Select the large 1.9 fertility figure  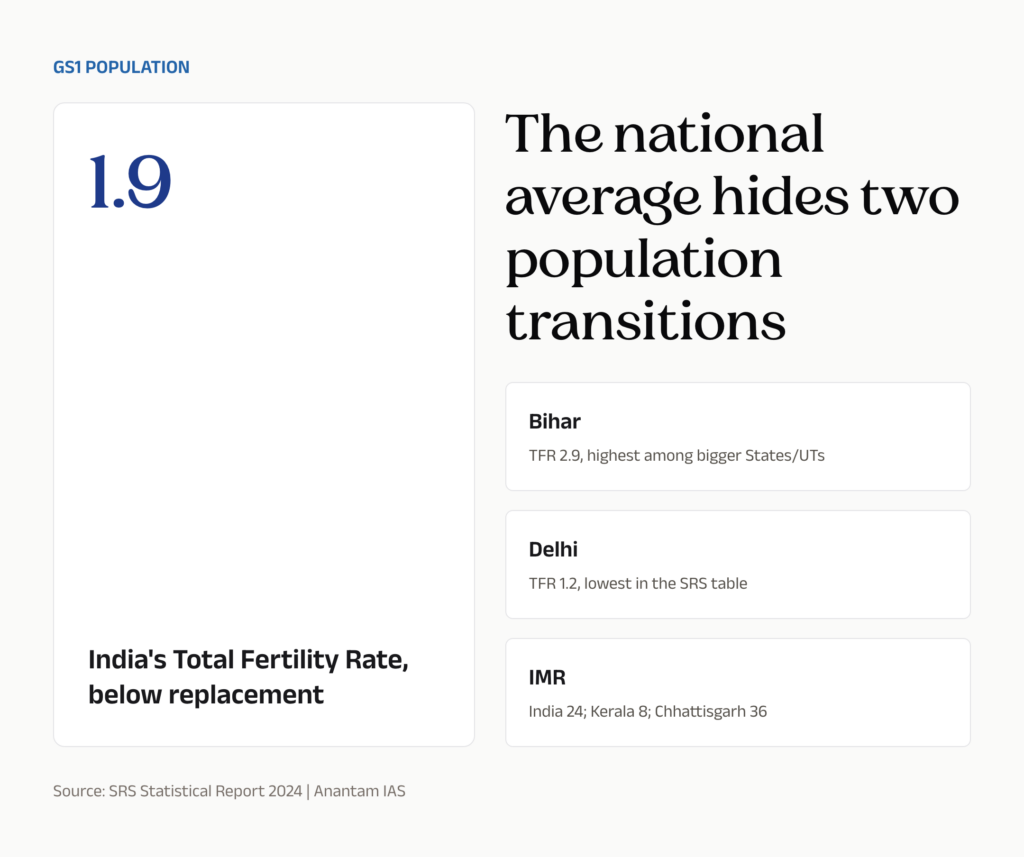[x=130, y=182]
